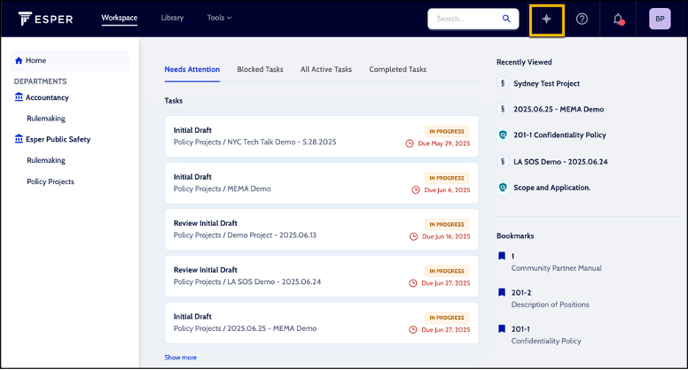688x370 pixels.
Task: Open Rulemaking under Esper Public Safety
Action: pyautogui.click(x=46, y=161)
